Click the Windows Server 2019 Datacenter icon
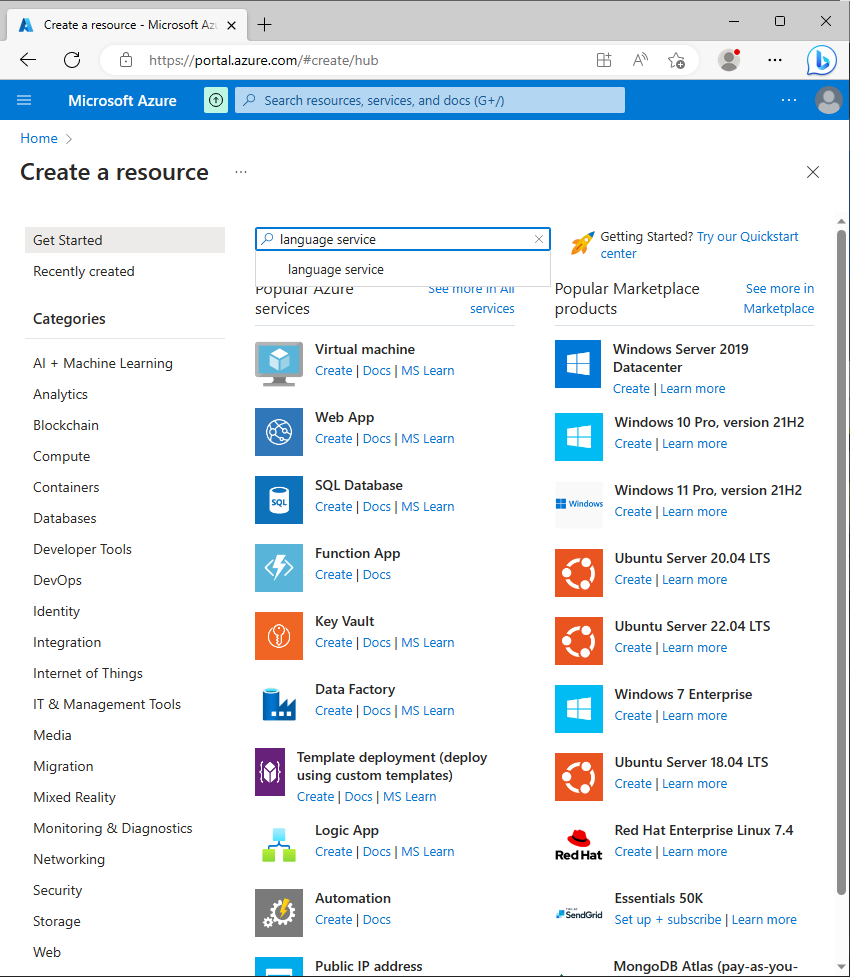 [x=578, y=364]
